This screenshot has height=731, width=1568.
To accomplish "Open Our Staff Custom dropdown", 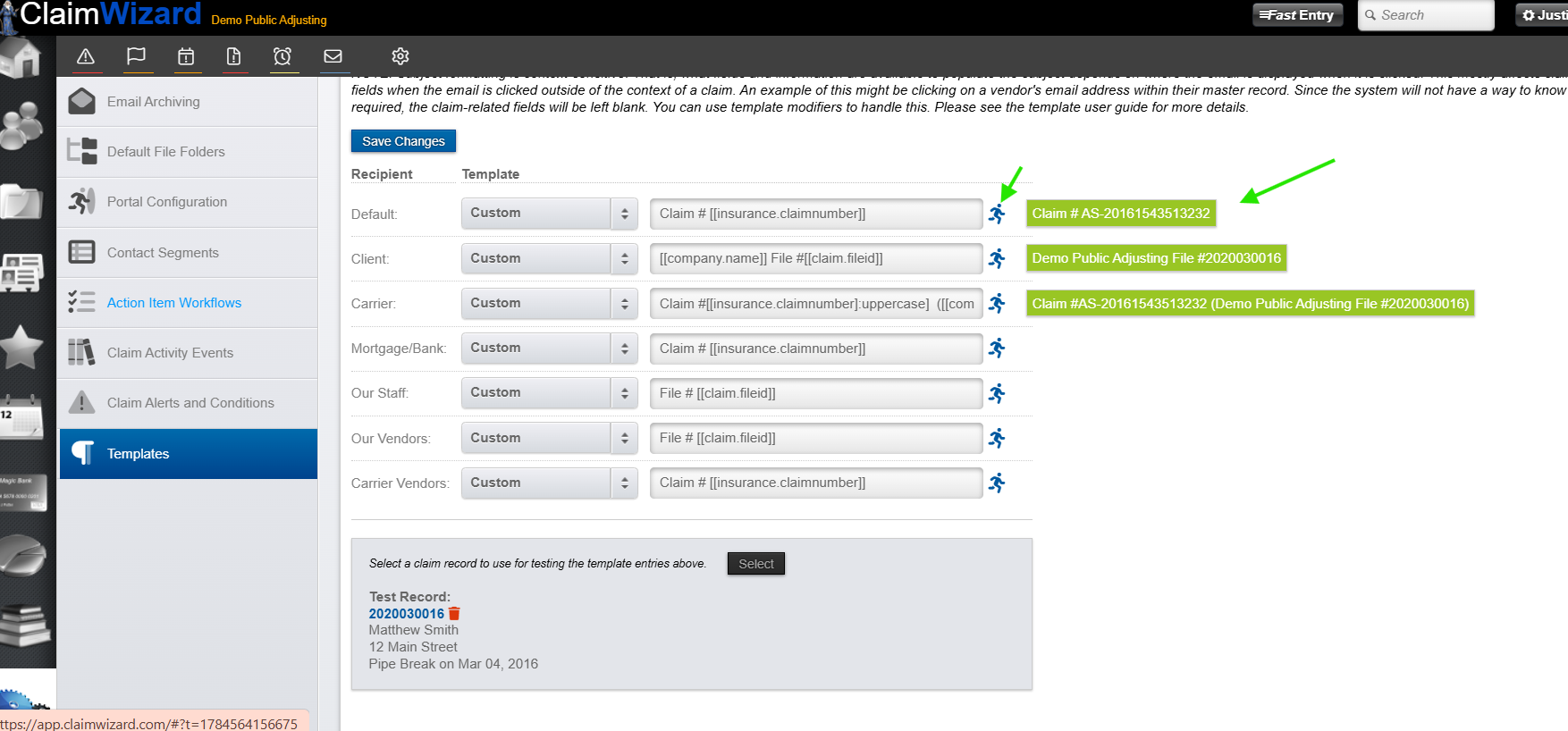I will [550, 393].
